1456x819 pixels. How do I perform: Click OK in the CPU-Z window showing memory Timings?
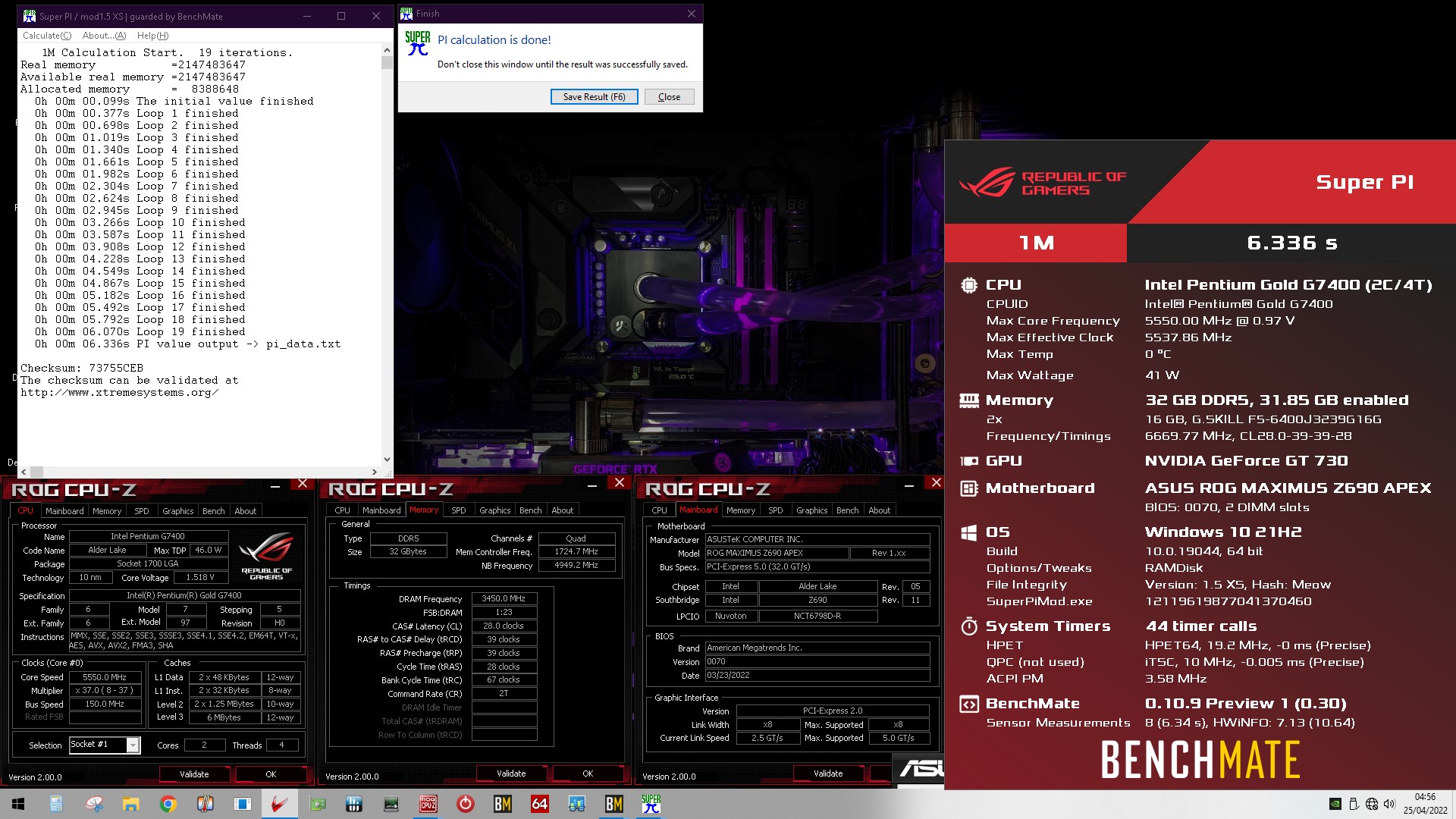588,773
